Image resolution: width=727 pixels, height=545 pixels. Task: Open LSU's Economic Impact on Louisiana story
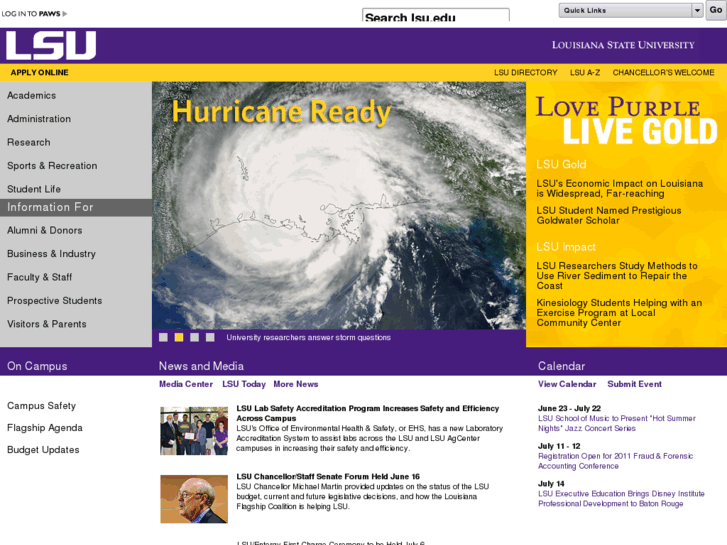[619, 189]
